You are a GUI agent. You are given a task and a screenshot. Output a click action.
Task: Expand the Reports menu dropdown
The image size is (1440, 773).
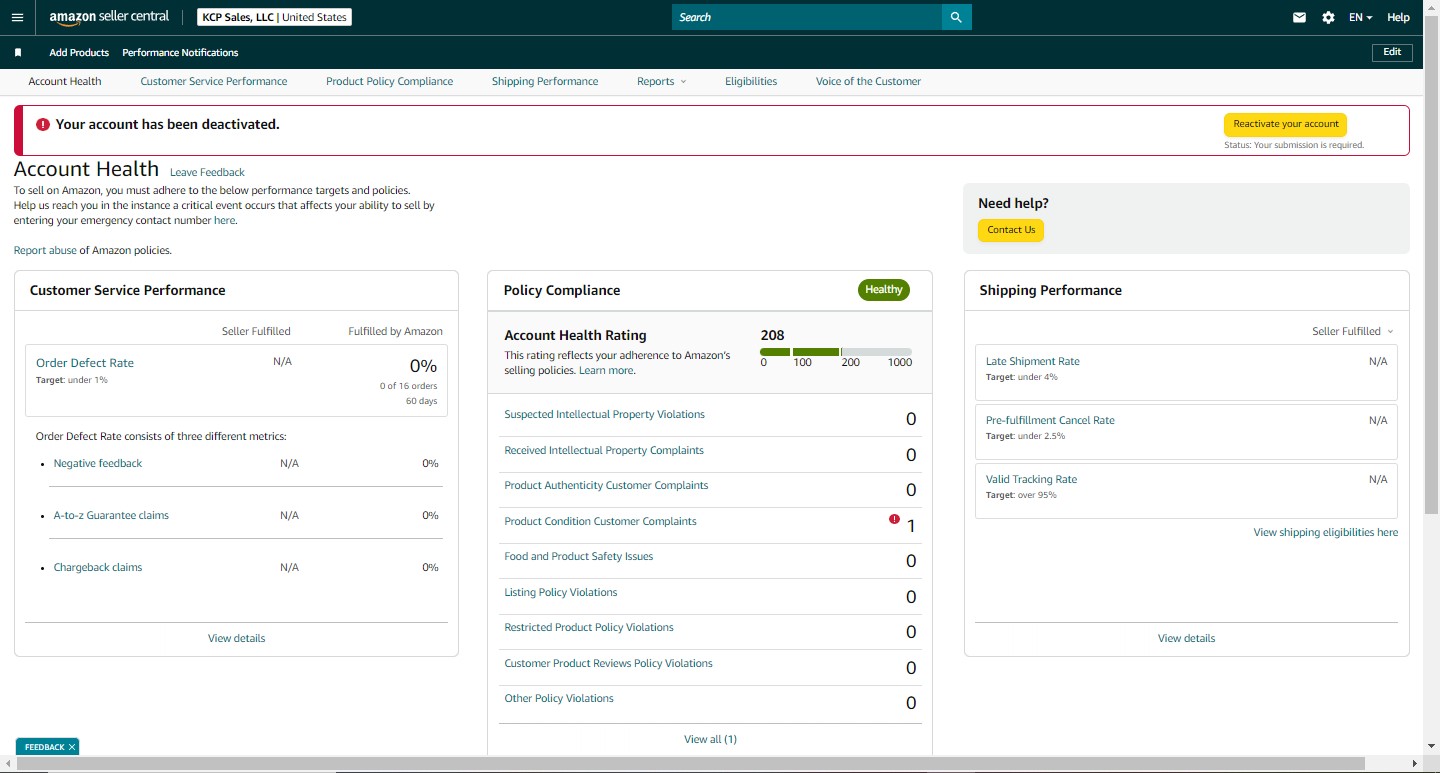(x=661, y=81)
